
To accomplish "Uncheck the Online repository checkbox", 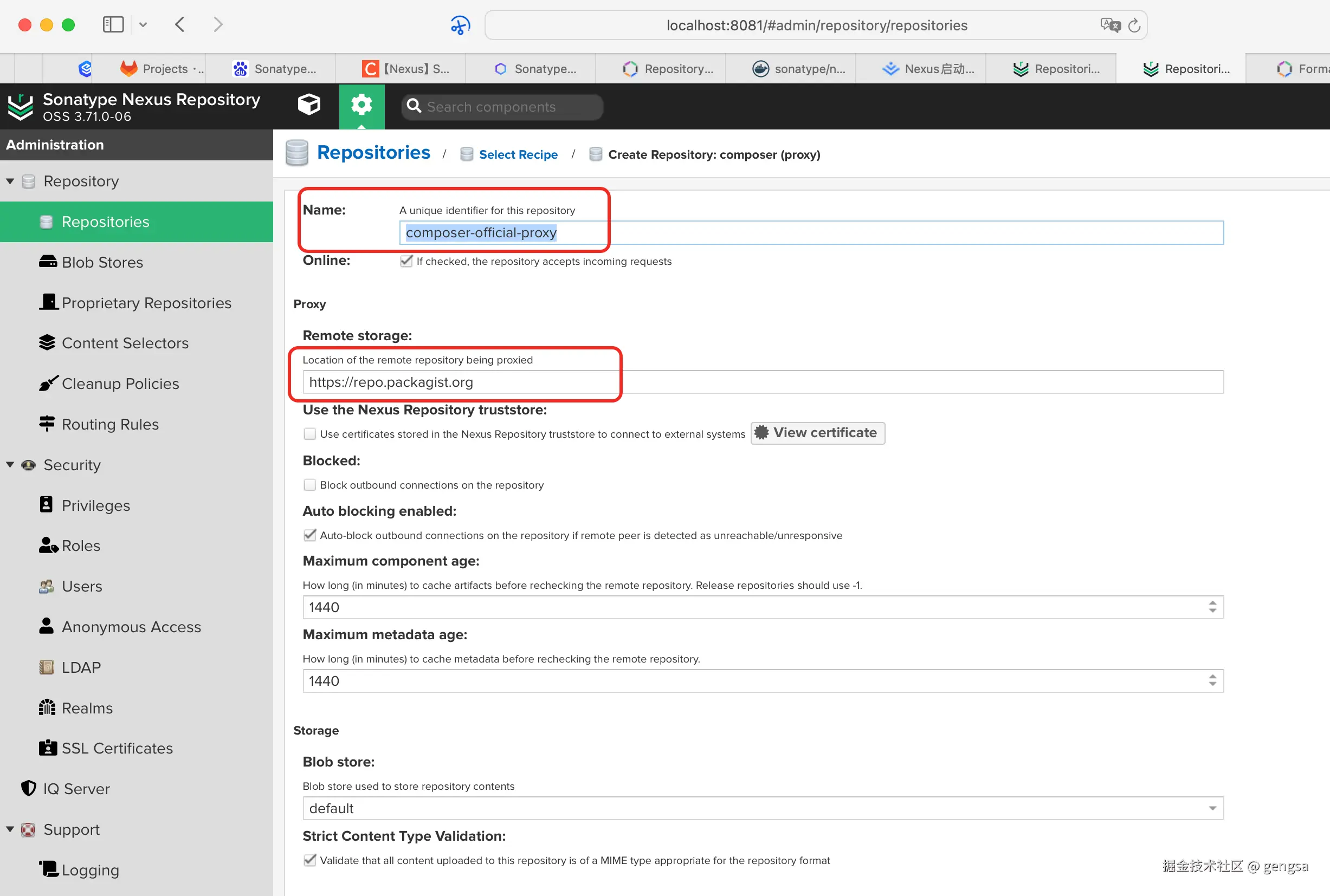I will (406, 261).
